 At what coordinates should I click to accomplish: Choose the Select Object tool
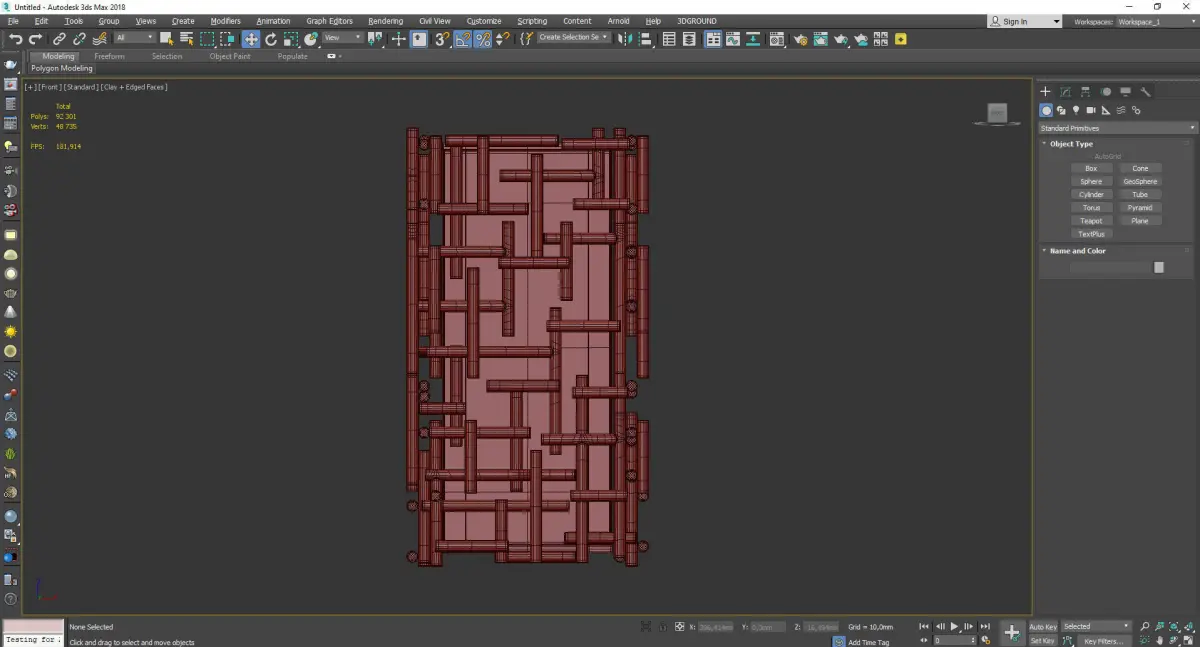click(167, 39)
